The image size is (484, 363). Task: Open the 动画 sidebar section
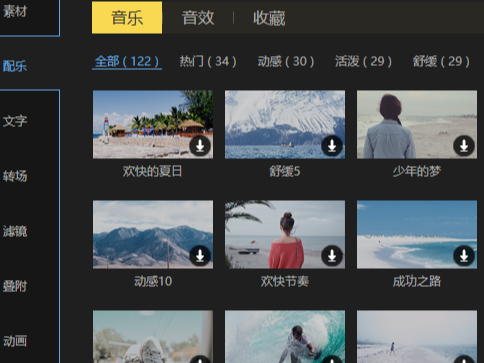tap(15, 341)
